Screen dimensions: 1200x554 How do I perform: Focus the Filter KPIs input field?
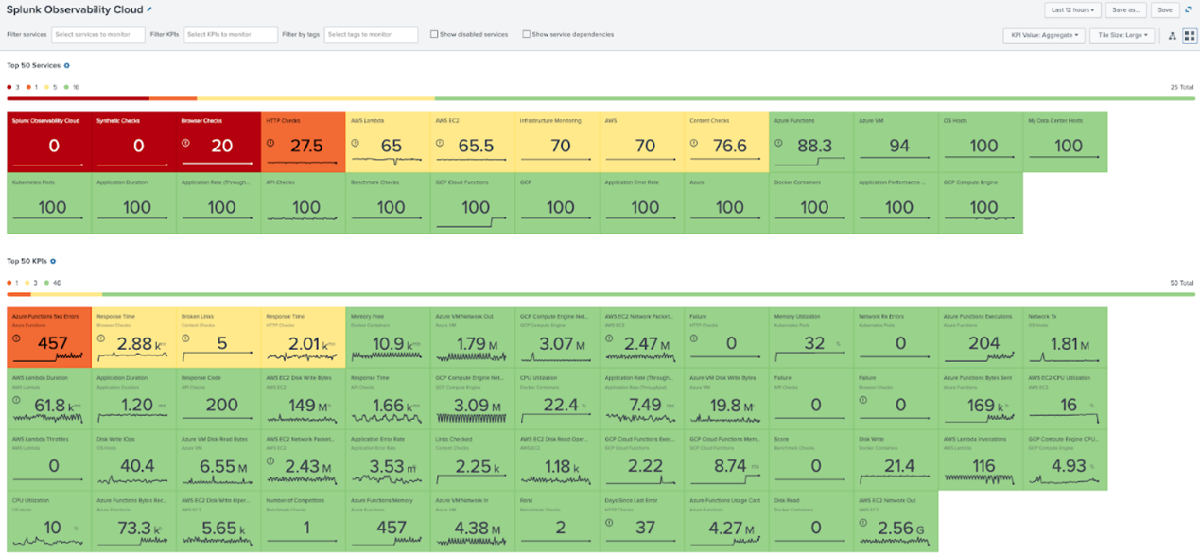tap(230, 35)
